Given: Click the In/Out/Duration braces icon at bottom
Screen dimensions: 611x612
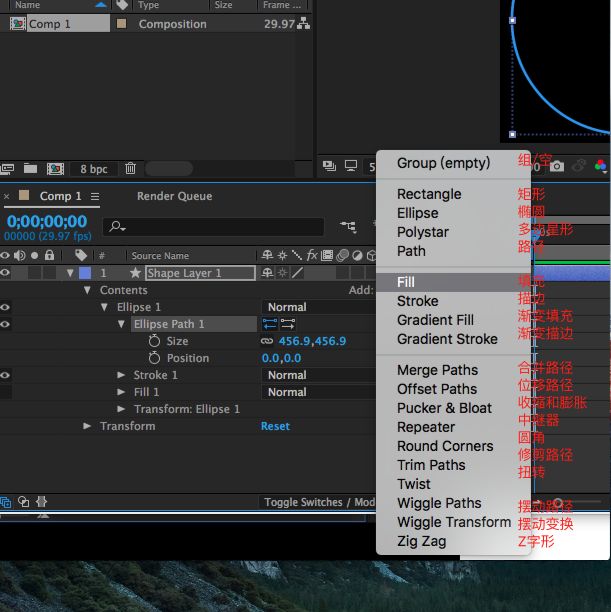Looking at the screenshot, I should (x=41, y=502).
